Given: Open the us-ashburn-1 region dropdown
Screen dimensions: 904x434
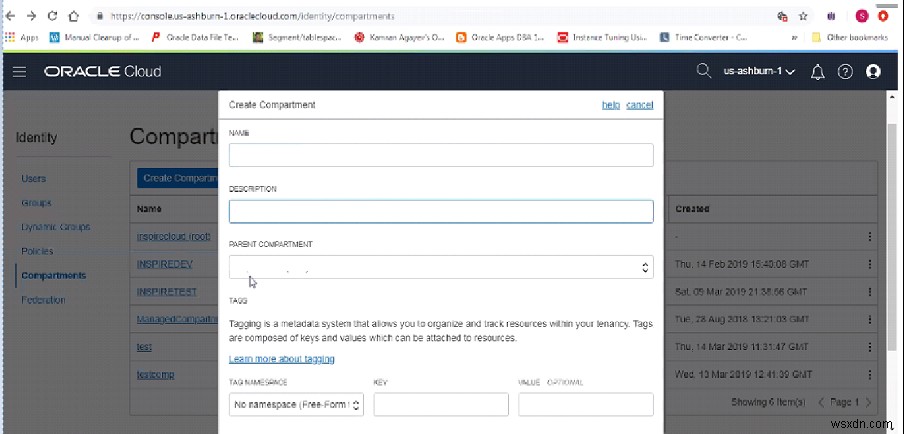Looking at the screenshot, I should 759,71.
